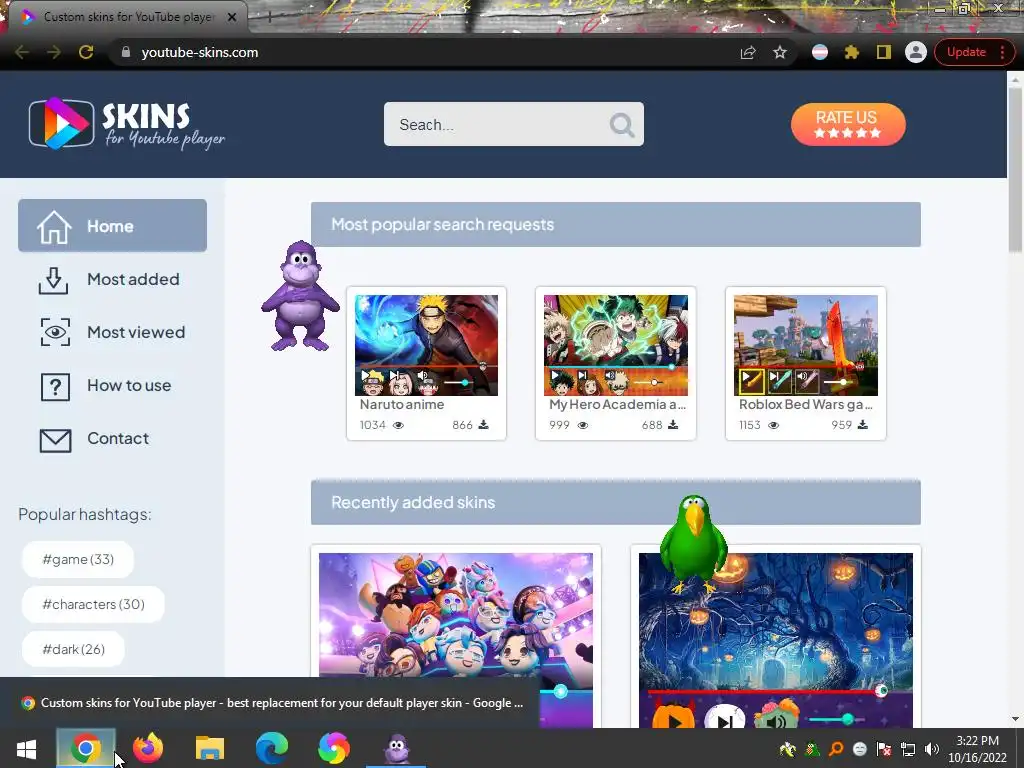This screenshot has height=768, width=1024.
Task: Open the Home menu item
Action: (x=112, y=226)
